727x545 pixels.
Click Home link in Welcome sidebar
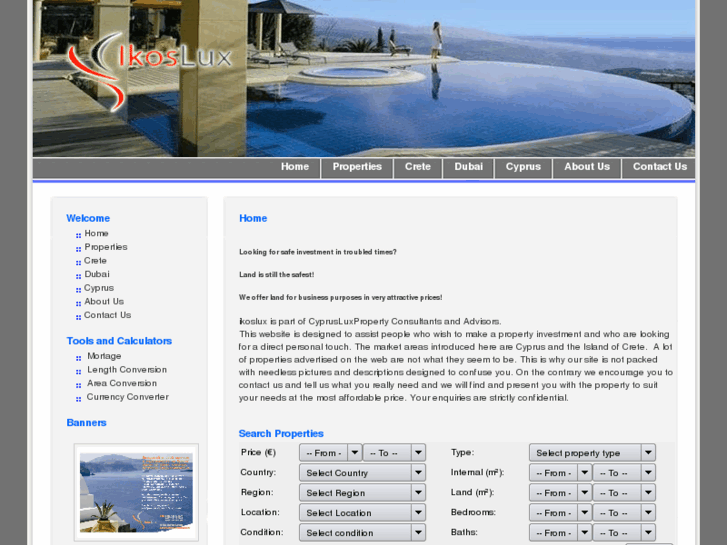[x=96, y=233]
